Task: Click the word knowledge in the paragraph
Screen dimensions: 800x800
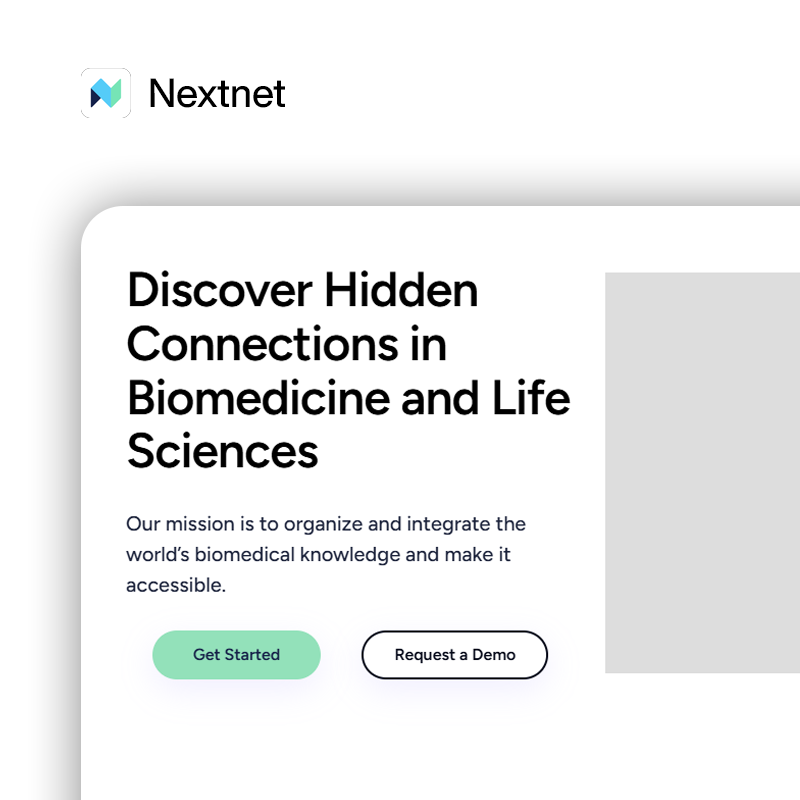Action: click(349, 556)
